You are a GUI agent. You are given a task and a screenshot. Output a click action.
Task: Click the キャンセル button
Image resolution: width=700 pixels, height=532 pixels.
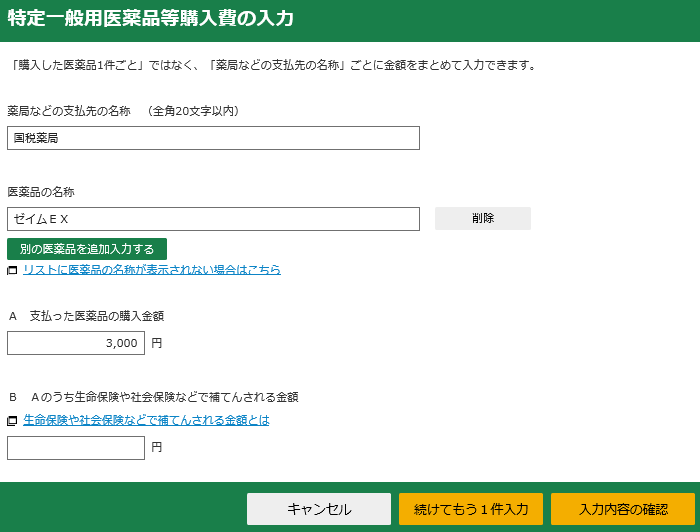coord(319,509)
